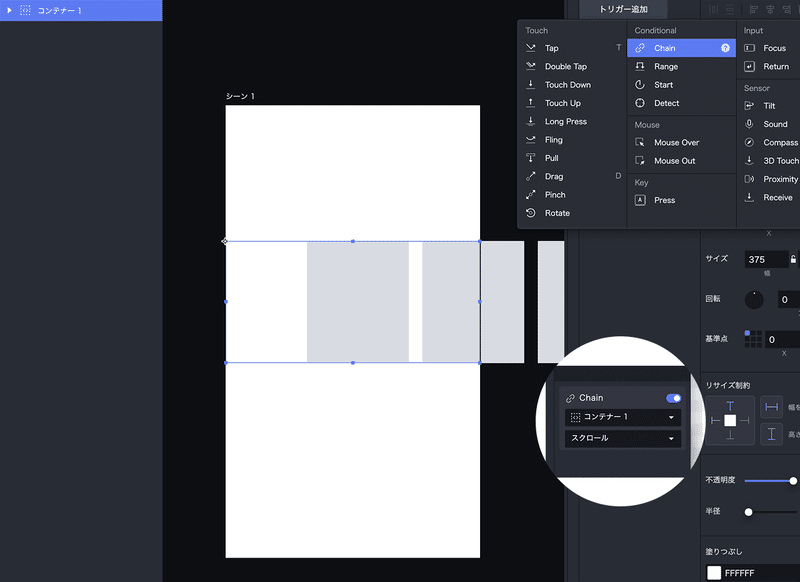Open the コンテナー 1 dropdown in Chain card
This screenshot has width=800, height=582.
click(x=622, y=417)
